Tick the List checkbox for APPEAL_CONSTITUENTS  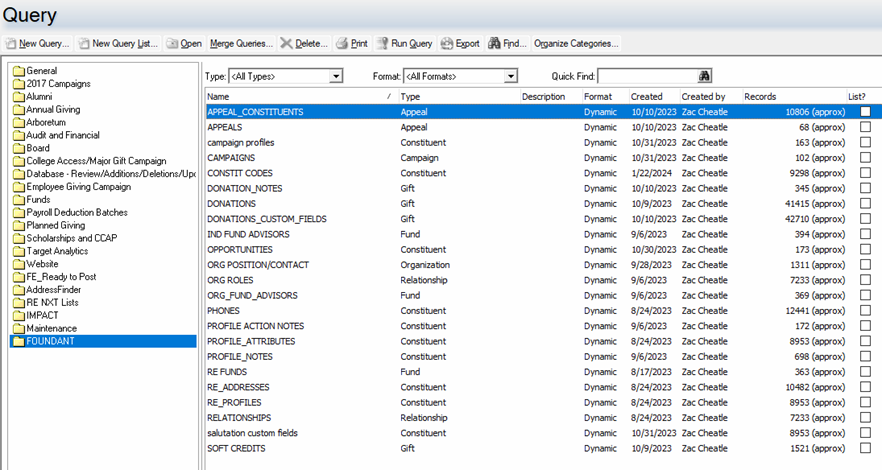coord(865,112)
